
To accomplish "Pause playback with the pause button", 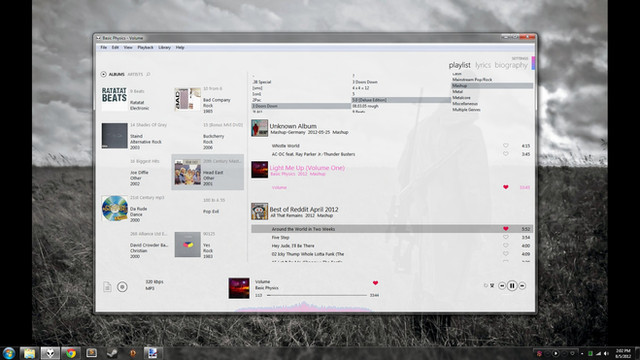I will tap(512, 286).
